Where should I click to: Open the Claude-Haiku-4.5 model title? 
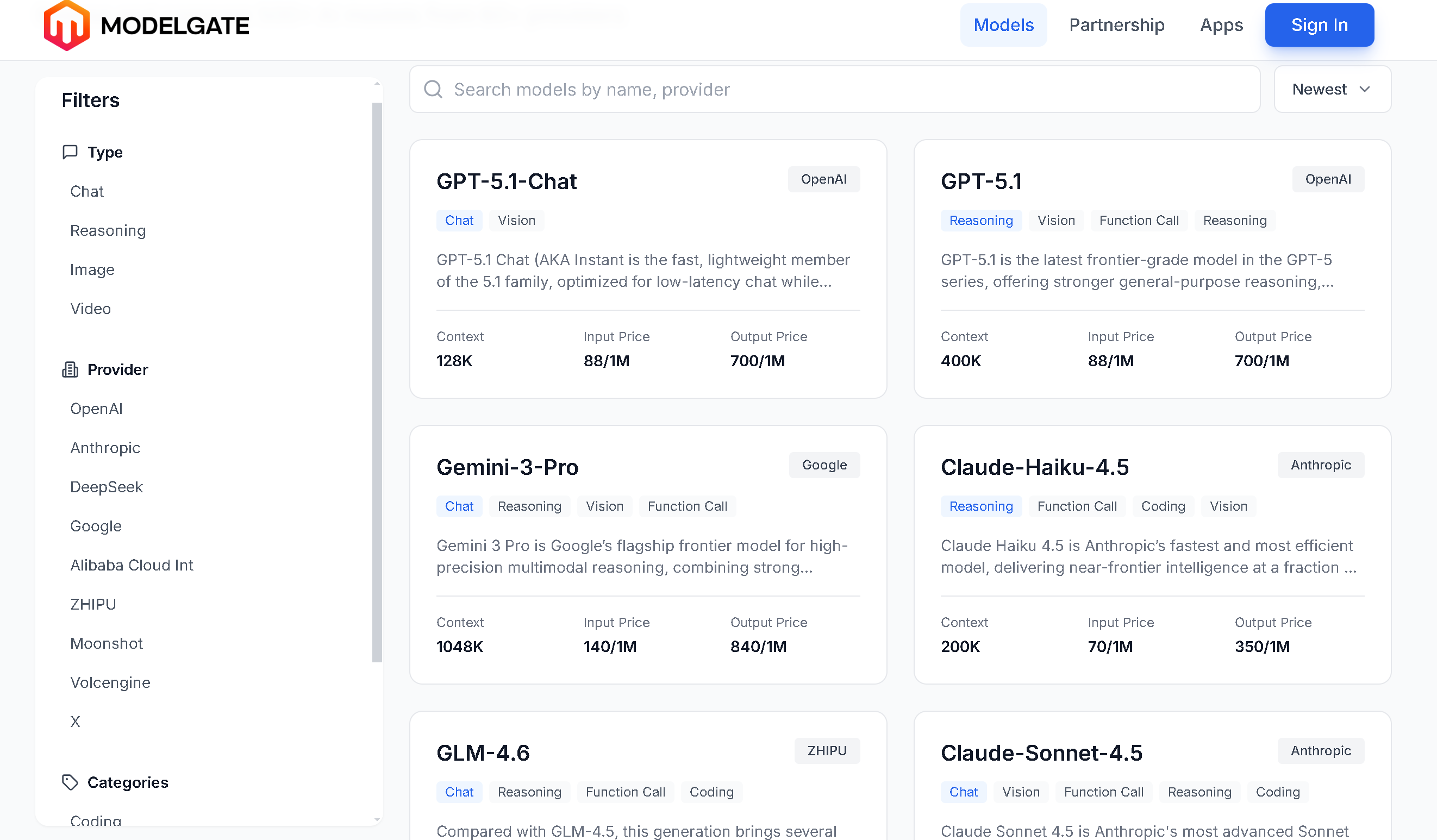[x=1034, y=467]
